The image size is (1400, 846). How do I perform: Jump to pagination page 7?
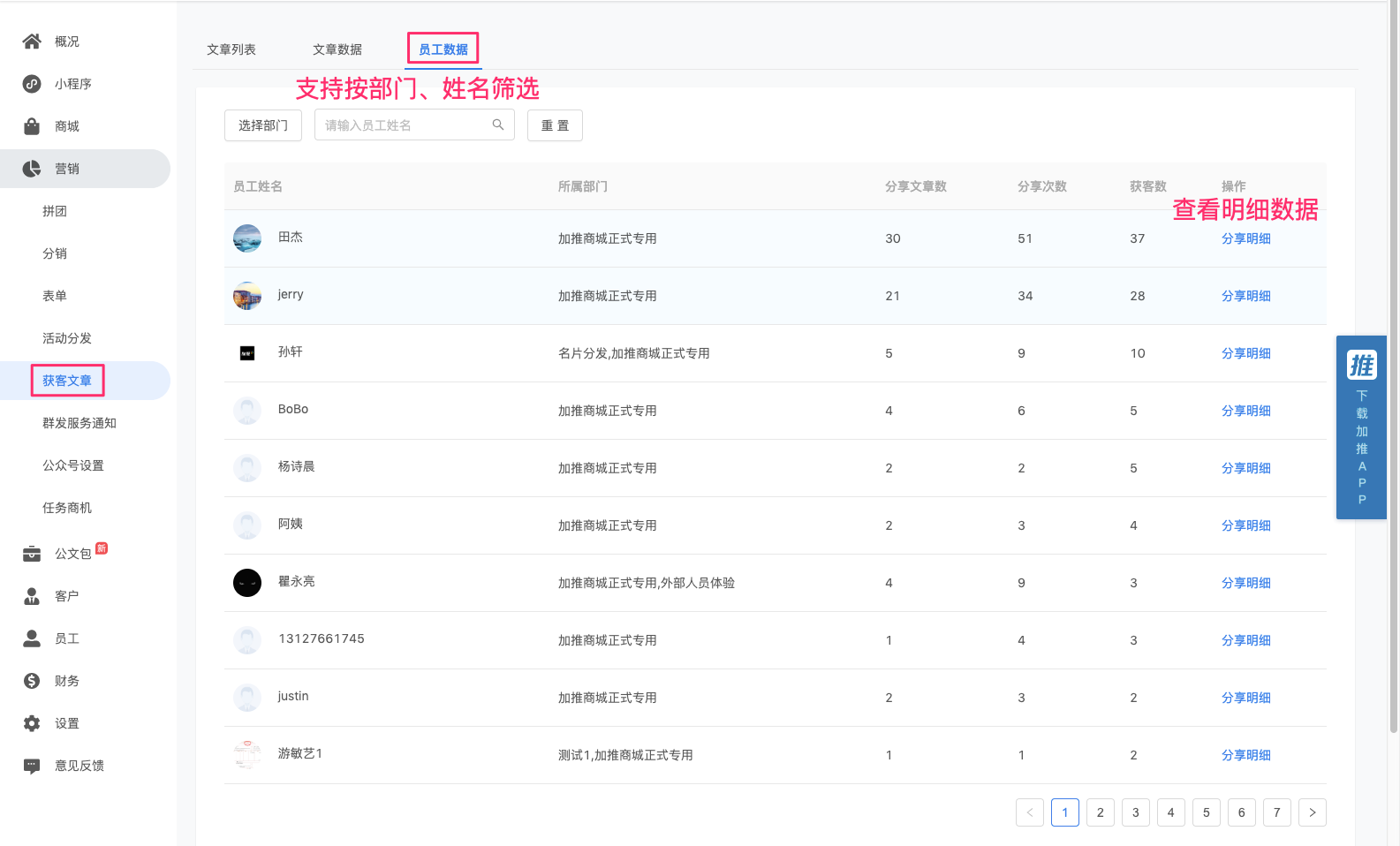(1277, 812)
